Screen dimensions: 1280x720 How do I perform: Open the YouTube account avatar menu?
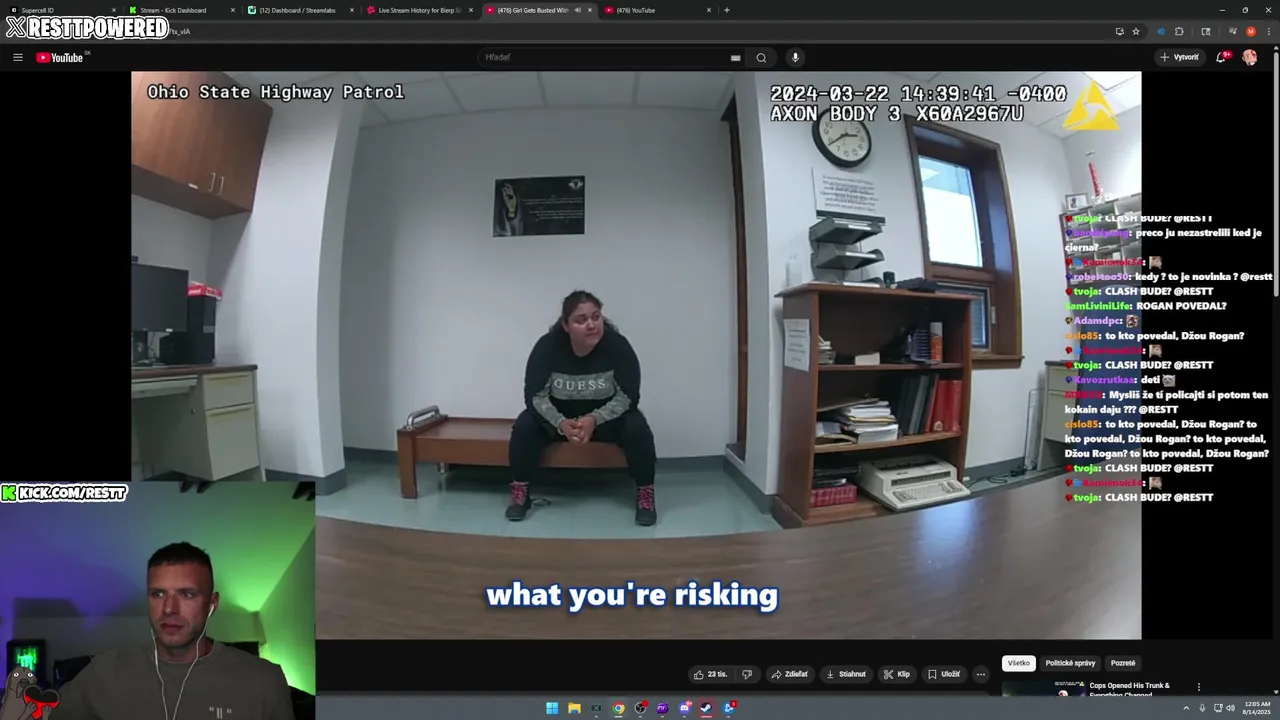point(1249,57)
